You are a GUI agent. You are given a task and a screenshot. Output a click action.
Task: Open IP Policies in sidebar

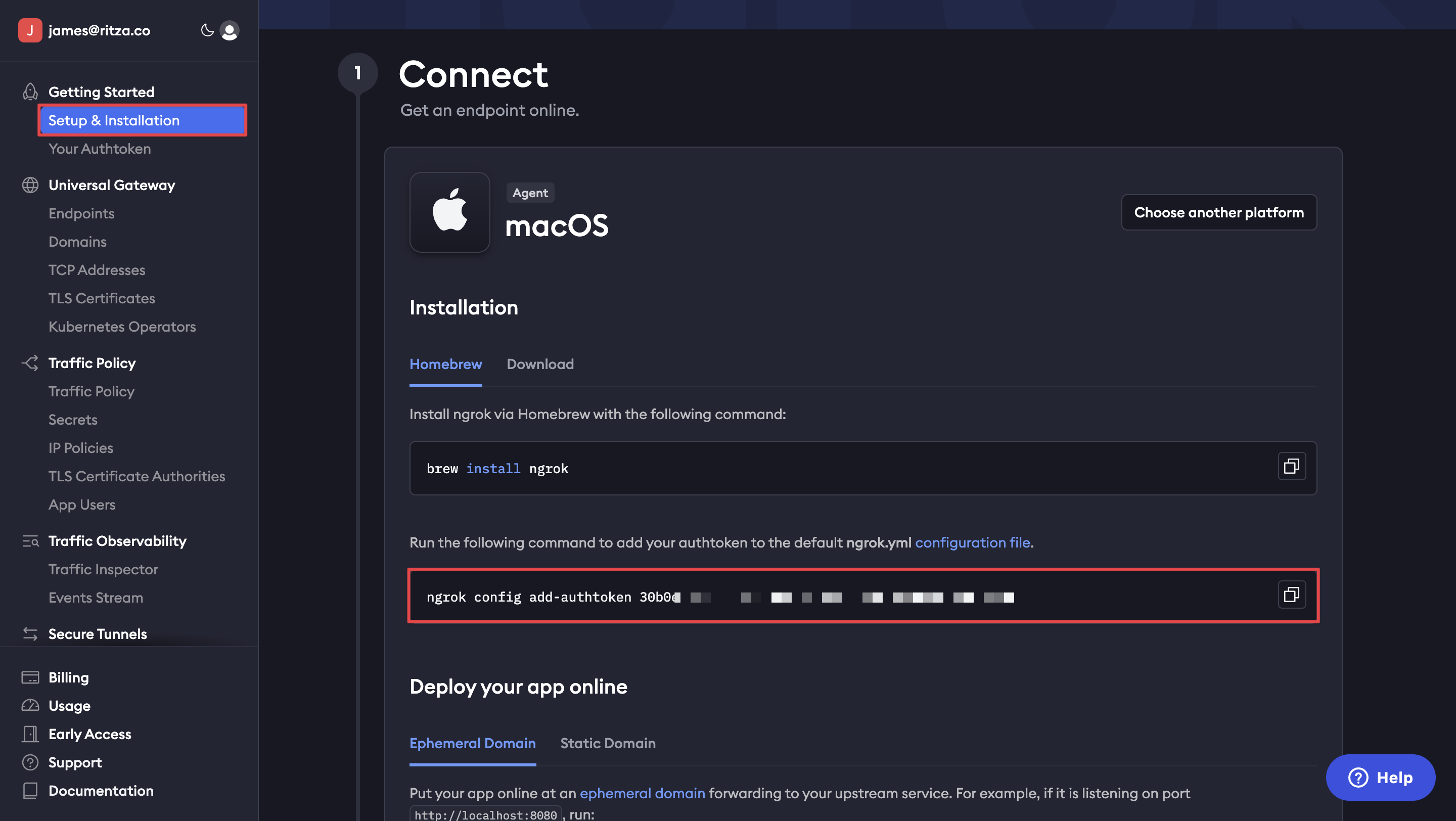coord(81,448)
